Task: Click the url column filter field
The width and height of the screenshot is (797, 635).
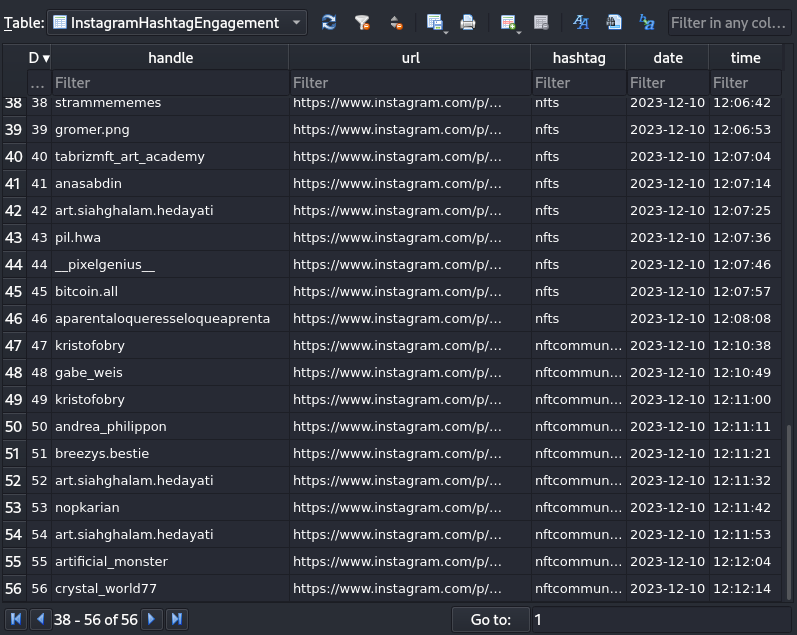Action: click(x=411, y=83)
